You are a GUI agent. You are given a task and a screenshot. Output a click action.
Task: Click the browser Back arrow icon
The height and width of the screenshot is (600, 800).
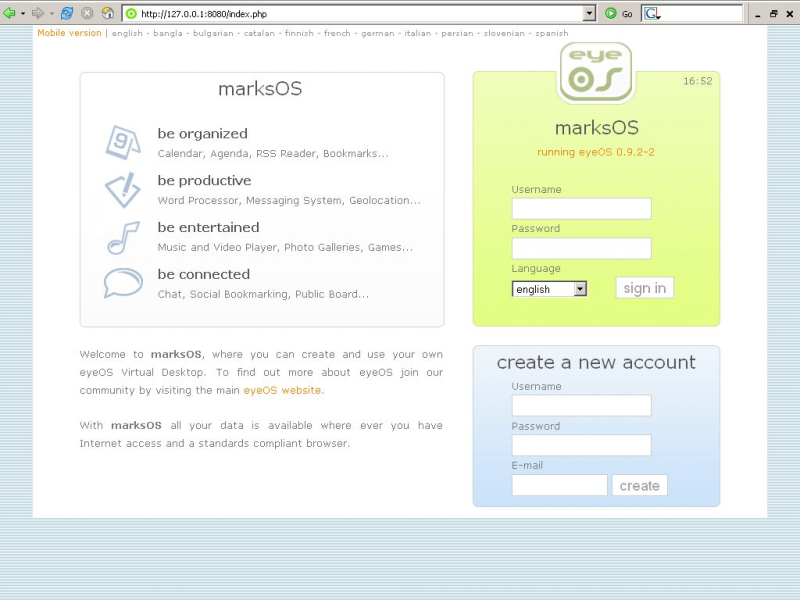[x=9, y=13]
